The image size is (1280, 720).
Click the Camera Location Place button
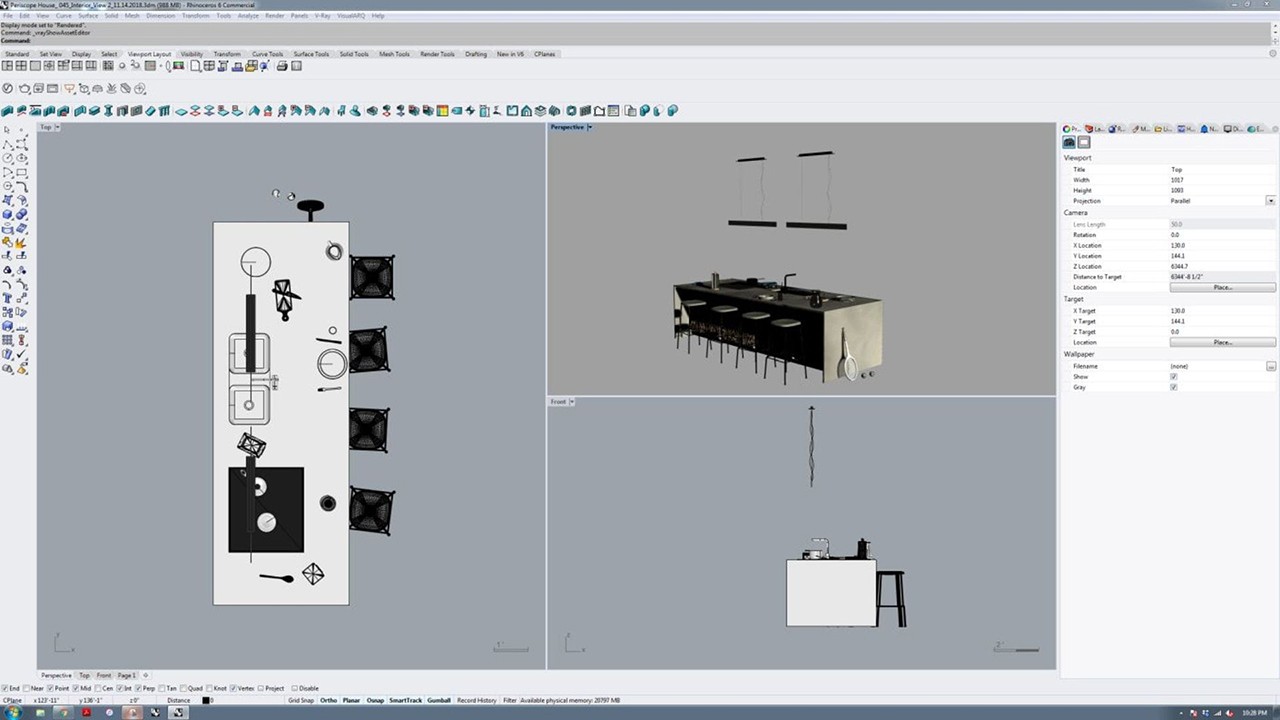[1222, 287]
